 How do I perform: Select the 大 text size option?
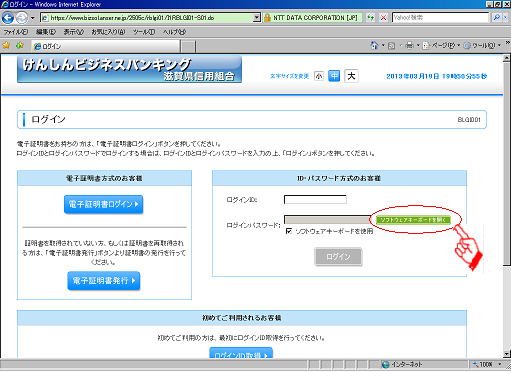[x=351, y=76]
